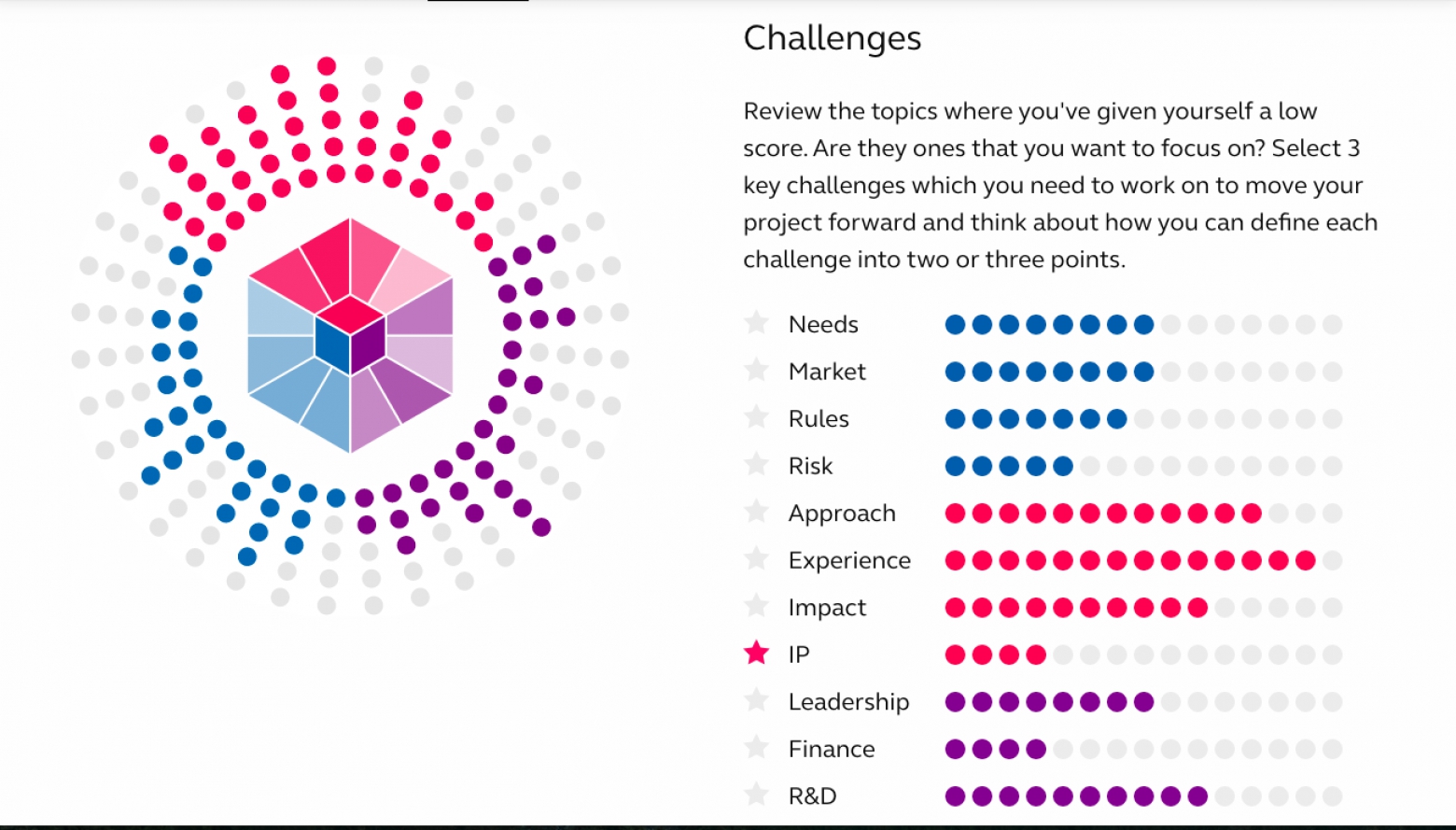This screenshot has height=830, width=1456.
Task: Click the blue face of center cube
Action: 332,345
